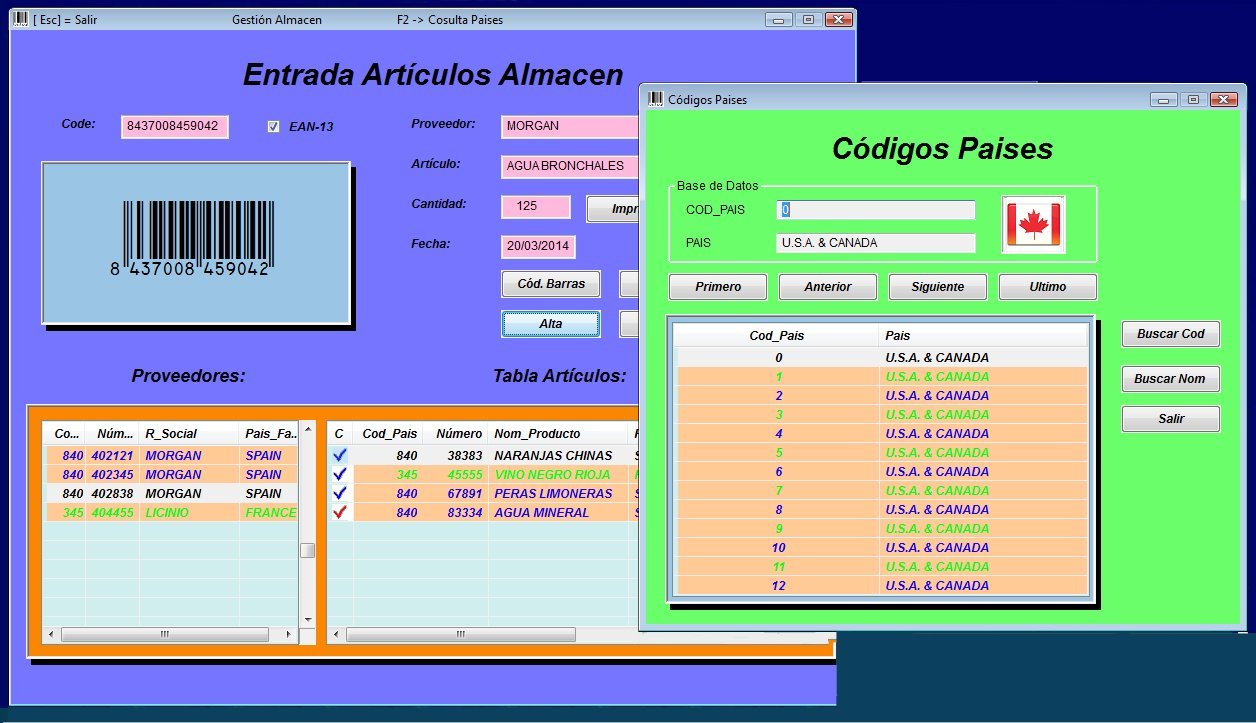Click Pais_Fa... column header in Proveedores table
This screenshot has height=723, width=1256.
point(269,434)
